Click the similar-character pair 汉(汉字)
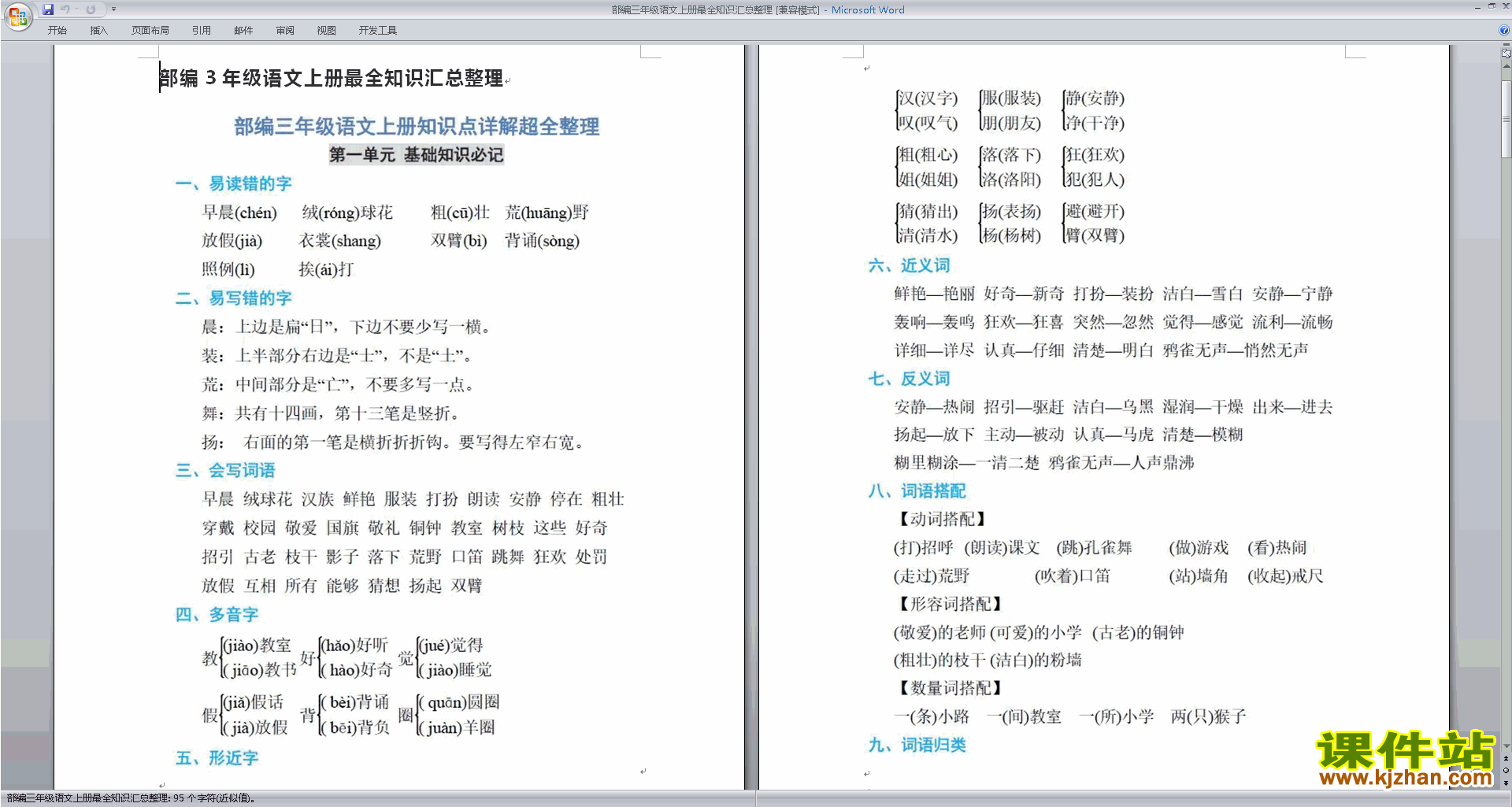This screenshot has width=1512, height=807. click(928, 98)
